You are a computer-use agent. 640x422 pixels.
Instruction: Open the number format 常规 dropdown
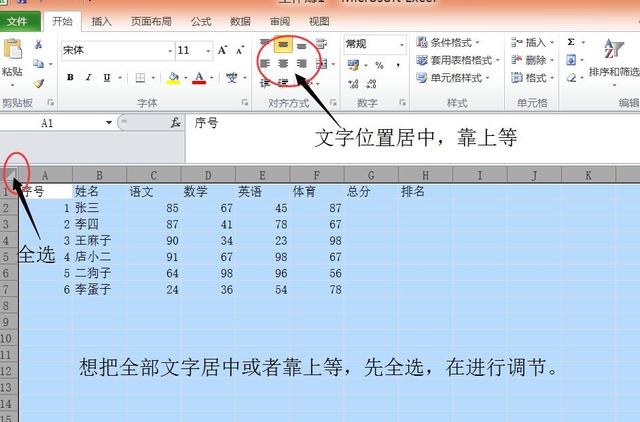pos(402,44)
